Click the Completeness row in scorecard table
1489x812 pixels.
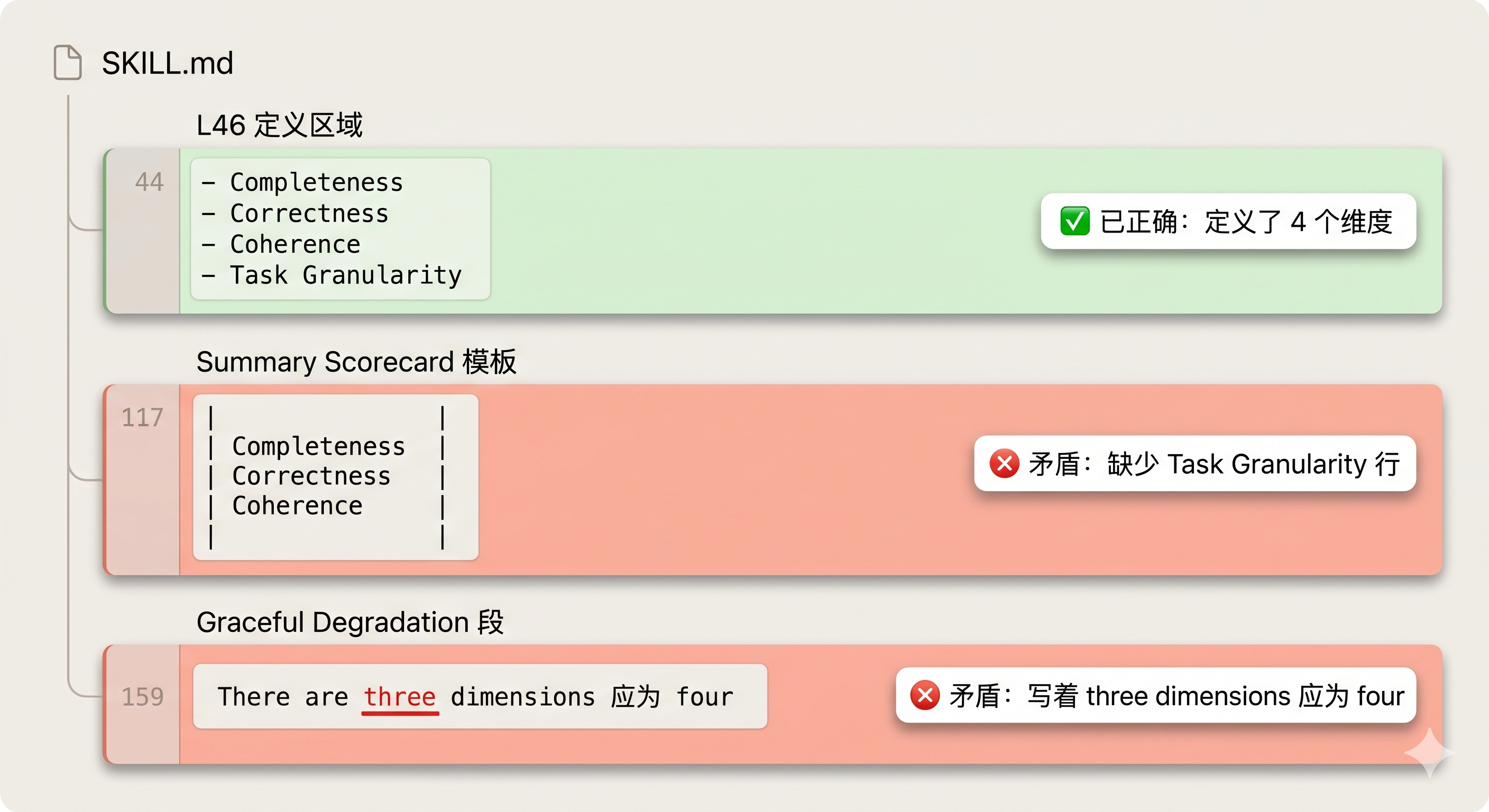tap(327, 446)
